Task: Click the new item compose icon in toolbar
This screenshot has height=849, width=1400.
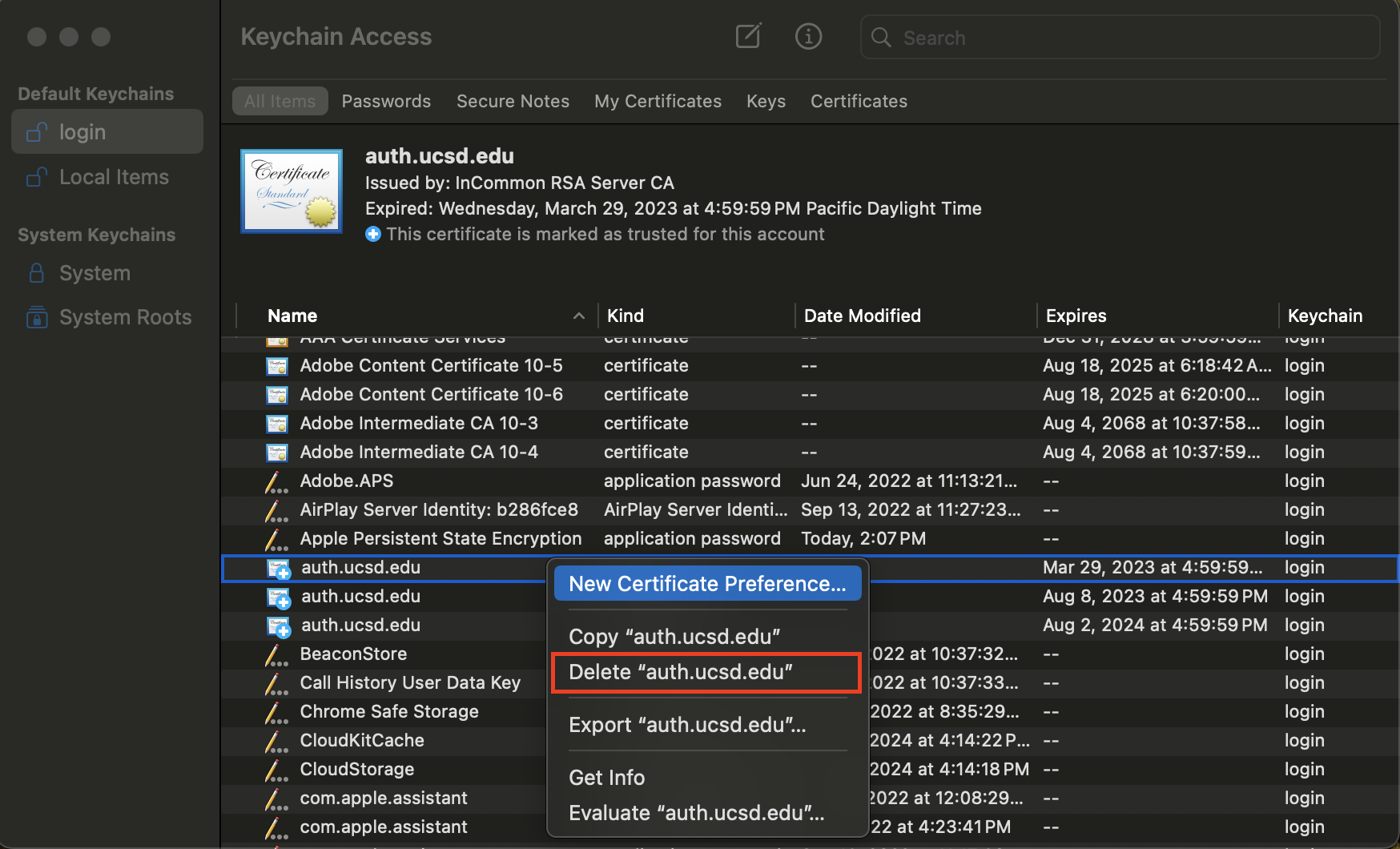Action: click(x=747, y=36)
